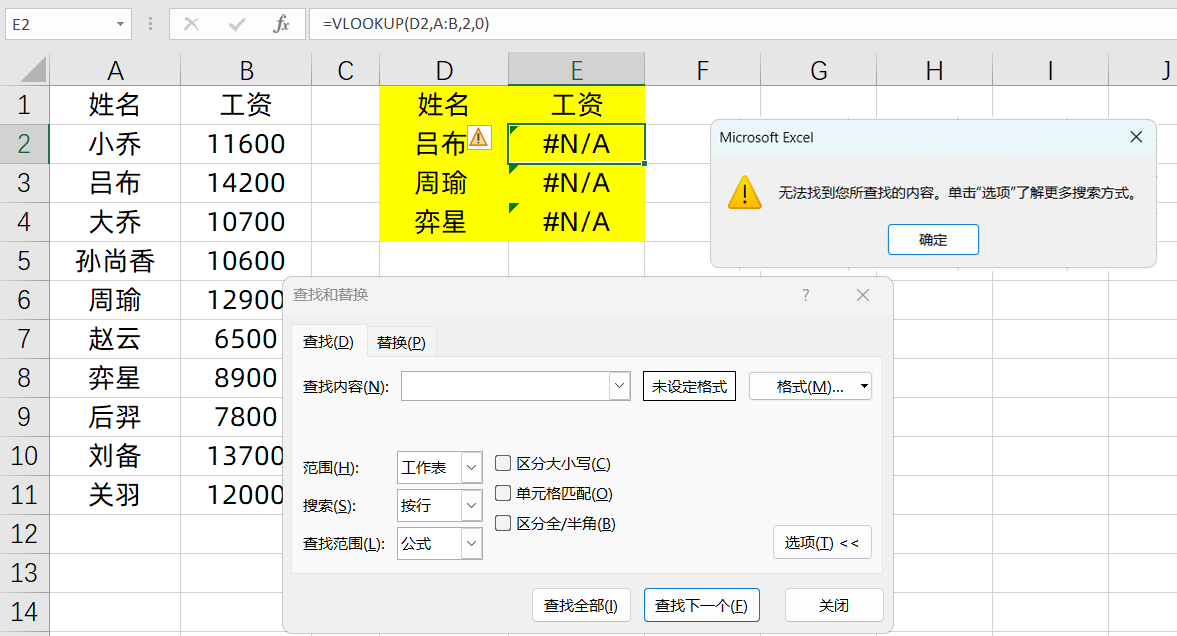Click the 未设定格式 preview button
The width and height of the screenshot is (1177, 636).
coord(689,387)
